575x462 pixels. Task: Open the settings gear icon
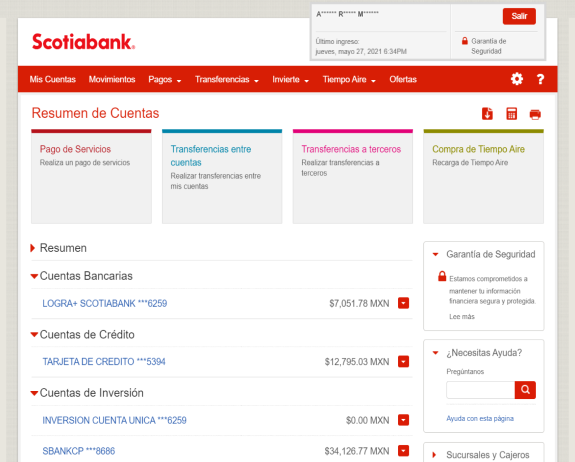[517, 79]
